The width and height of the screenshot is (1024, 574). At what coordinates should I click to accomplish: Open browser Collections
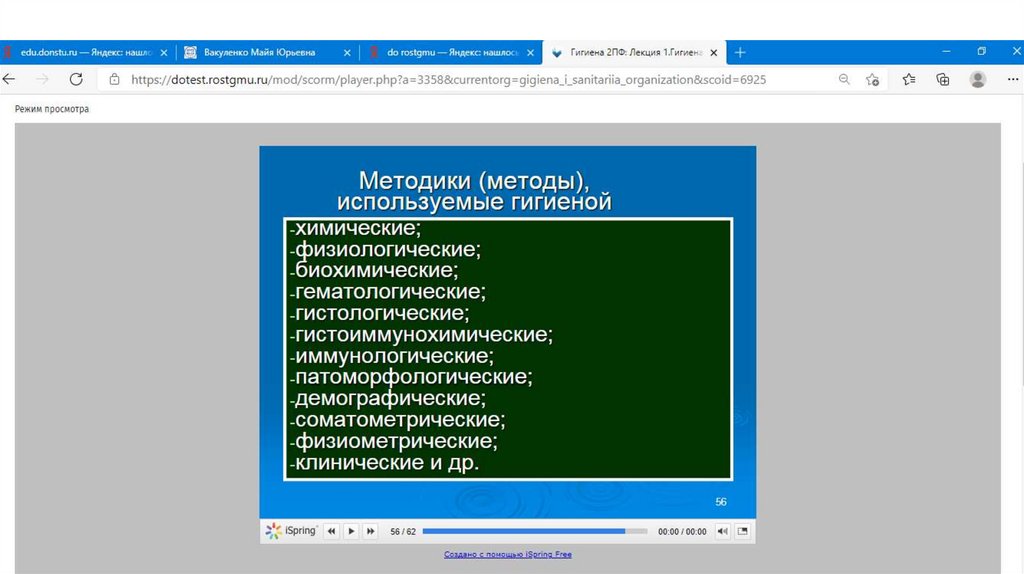(942, 79)
